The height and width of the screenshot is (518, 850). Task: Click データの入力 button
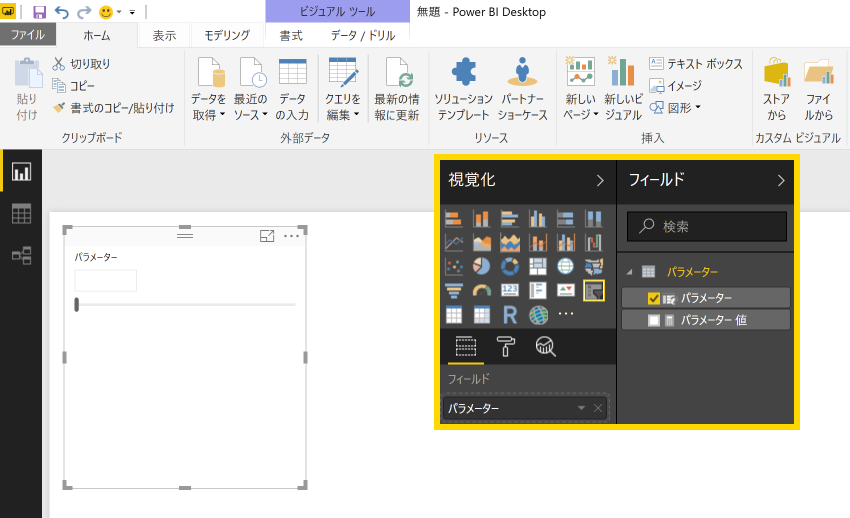coord(292,89)
